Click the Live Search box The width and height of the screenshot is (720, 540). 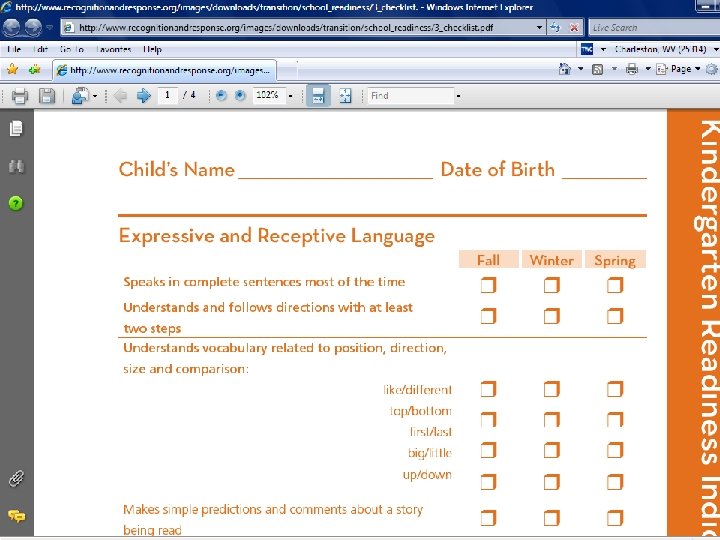pyautogui.click(x=654, y=28)
